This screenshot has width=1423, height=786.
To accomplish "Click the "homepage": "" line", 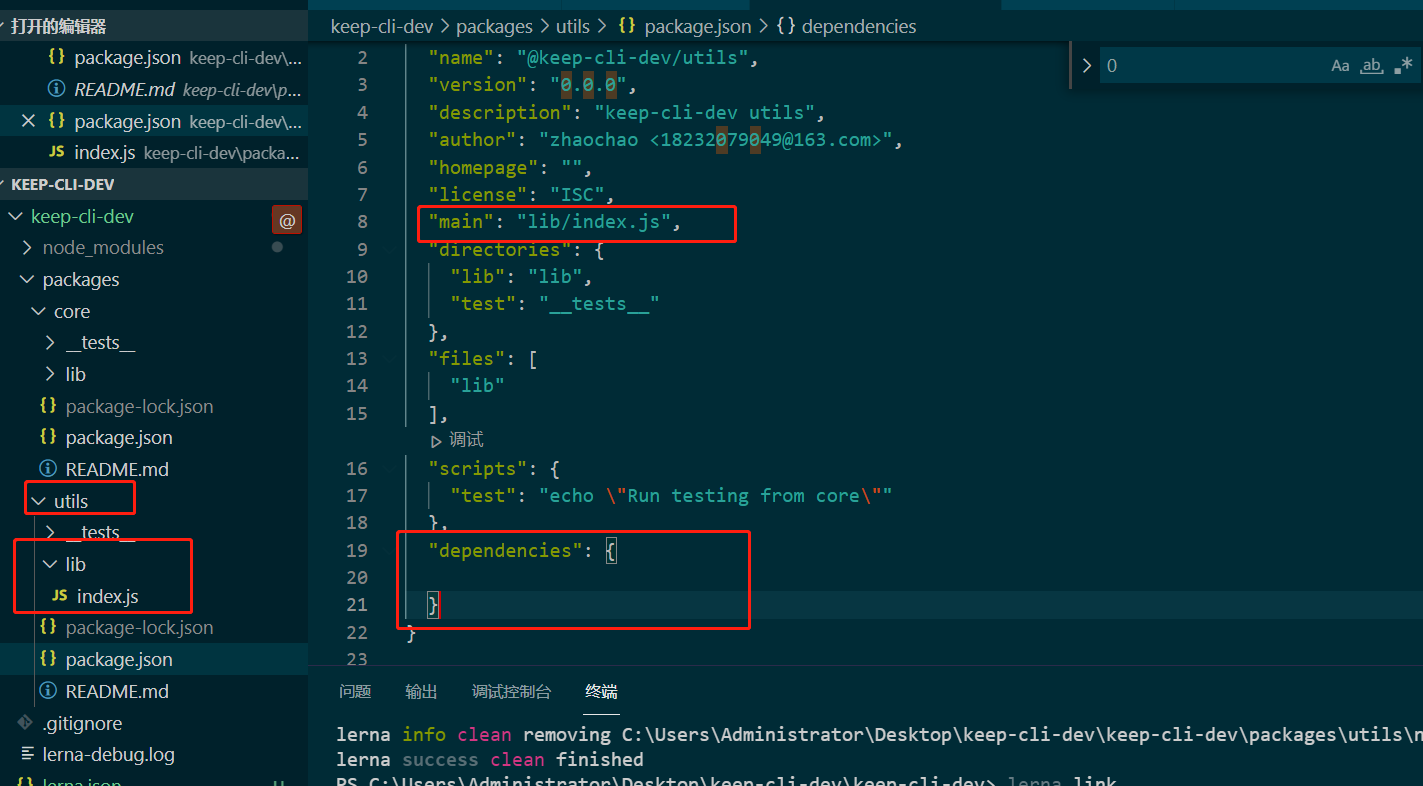I will 510,167.
